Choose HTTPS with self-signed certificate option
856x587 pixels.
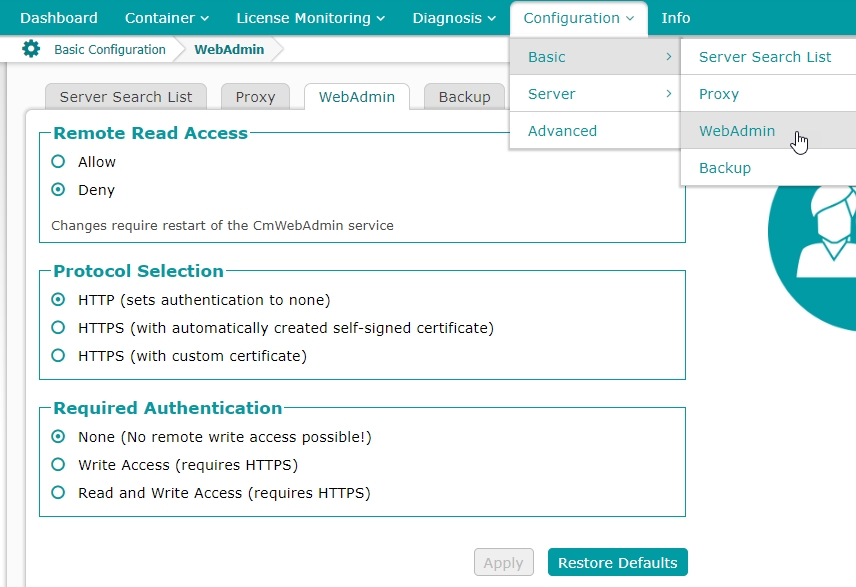pos(58,328)
